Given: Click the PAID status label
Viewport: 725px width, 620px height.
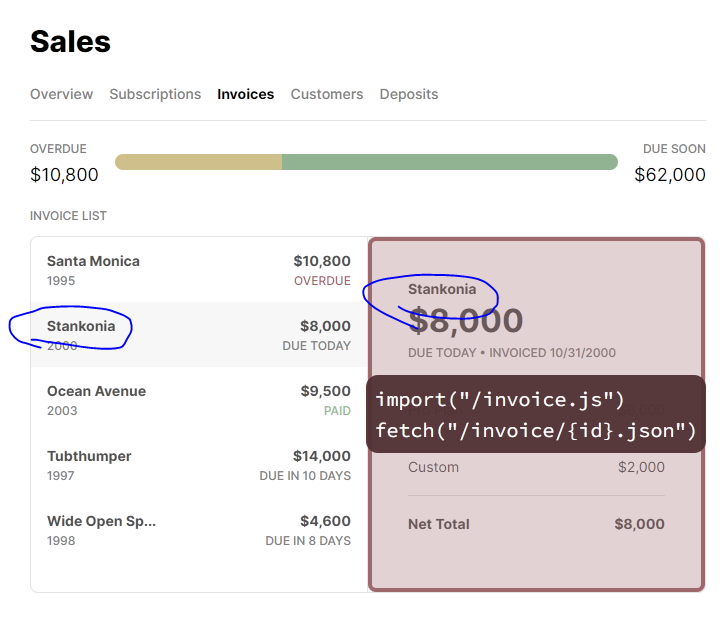Looking at the screenshot, I should click(x=338, y=411).
